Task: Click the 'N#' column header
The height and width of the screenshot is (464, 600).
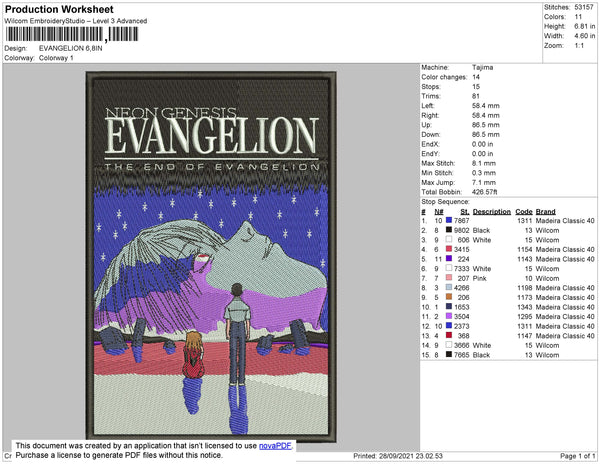Action: click(x=439, y=212)
